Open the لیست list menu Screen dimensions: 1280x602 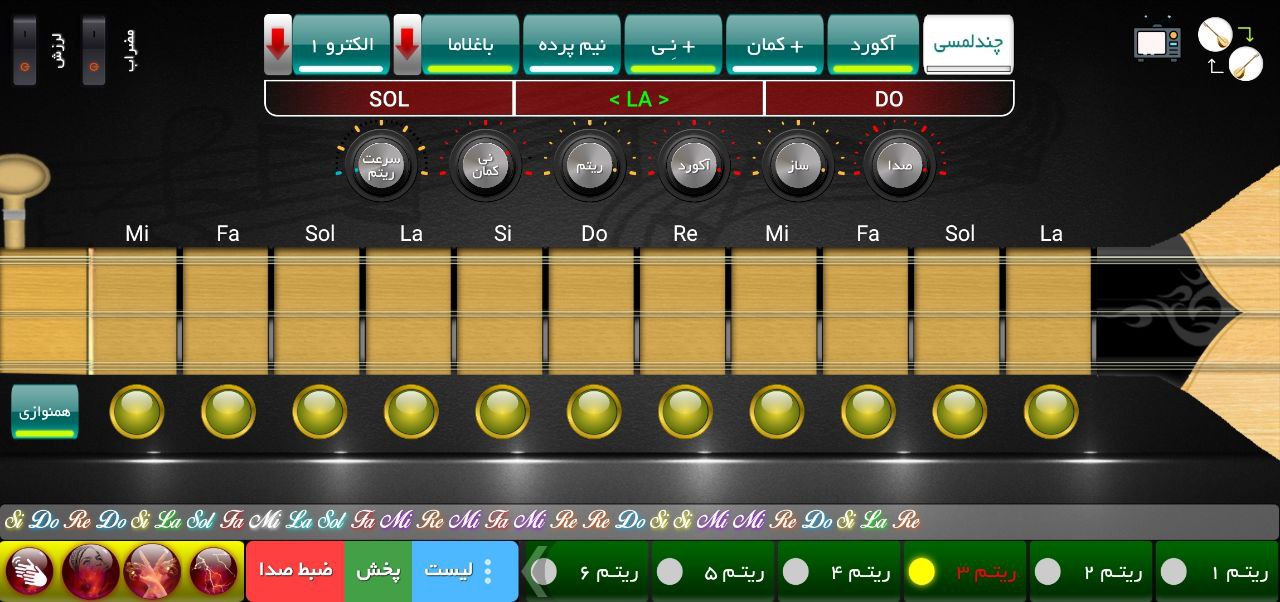tap(465, 571)
